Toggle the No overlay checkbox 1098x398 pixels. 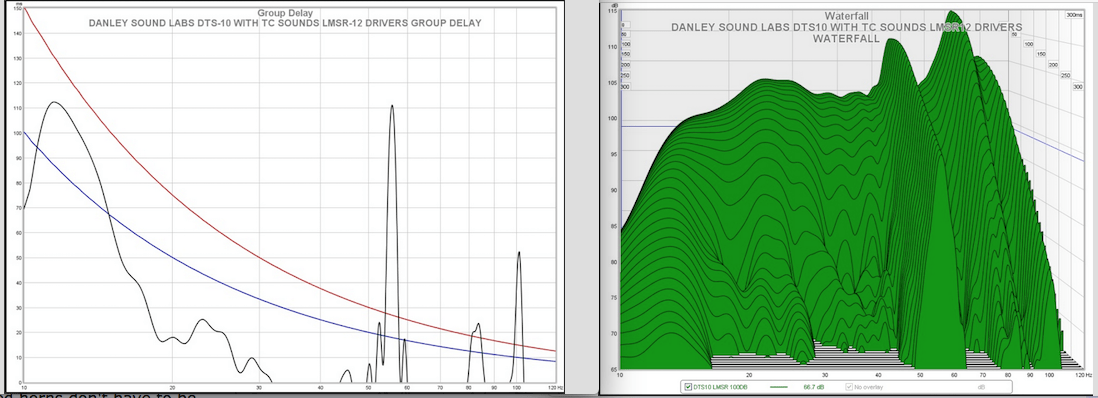pos(849,387)
